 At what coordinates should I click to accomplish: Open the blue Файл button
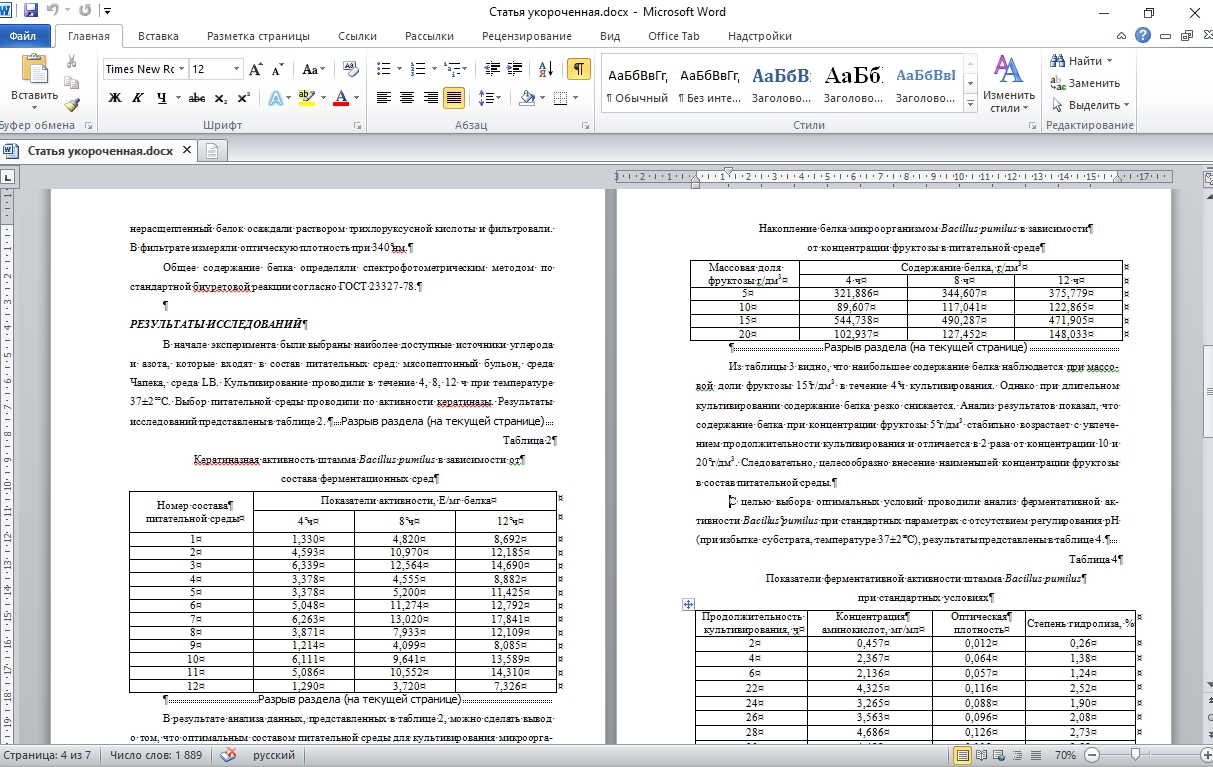[x=23, y=36]
